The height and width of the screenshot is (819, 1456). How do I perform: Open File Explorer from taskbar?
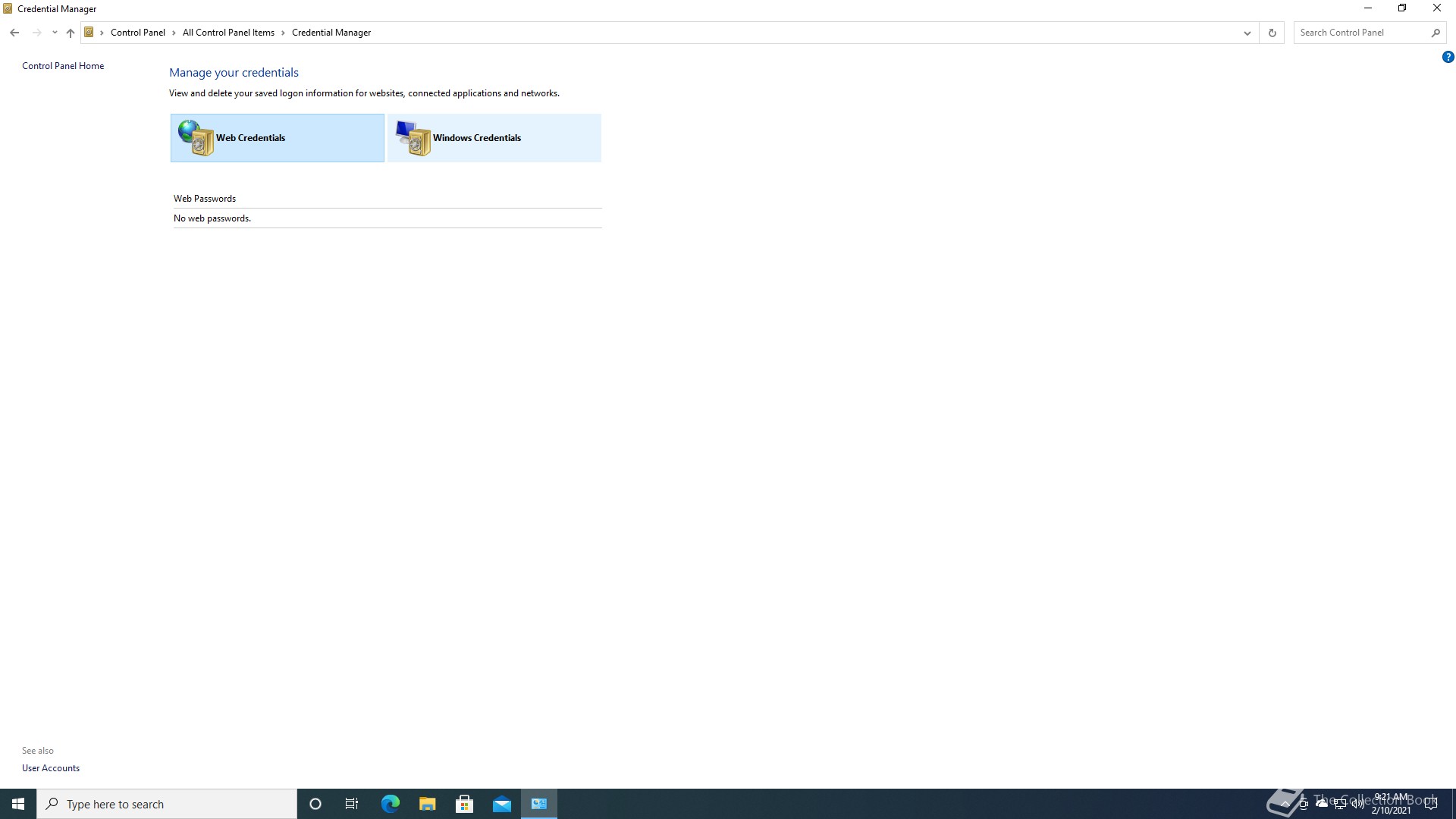point(427,804)
